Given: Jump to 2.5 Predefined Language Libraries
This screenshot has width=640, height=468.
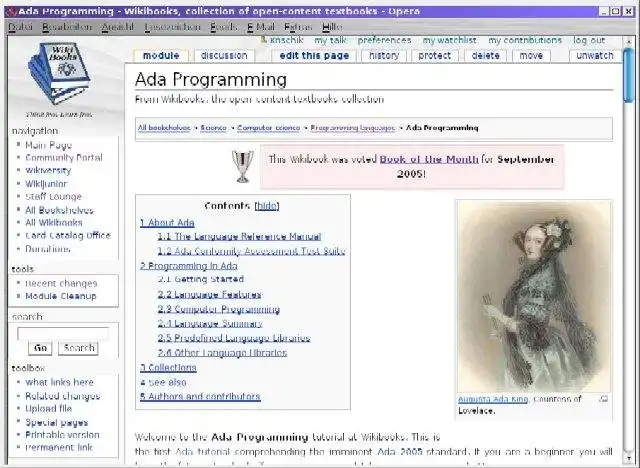Looking at the screenshot, I should 234,338.
